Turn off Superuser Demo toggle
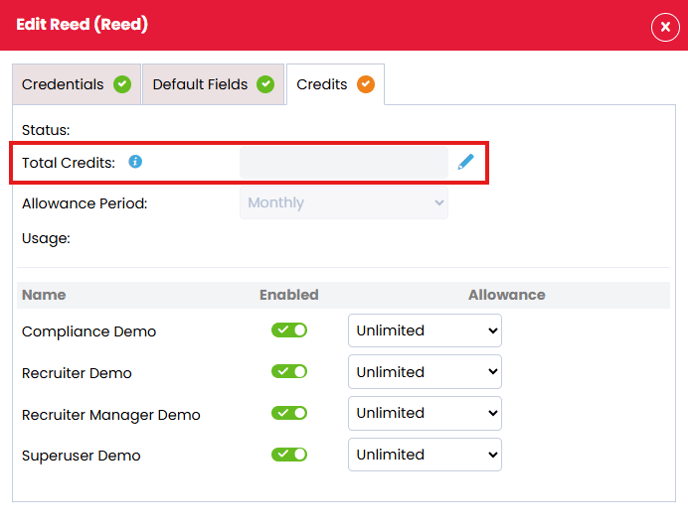The image size is (688, 527). point(289,454)
